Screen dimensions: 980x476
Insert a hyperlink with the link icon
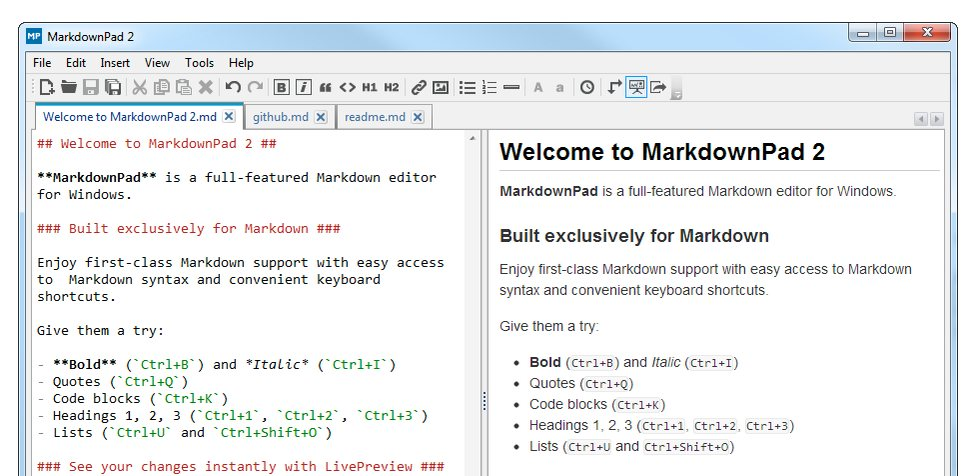click(x=419, y=87)
